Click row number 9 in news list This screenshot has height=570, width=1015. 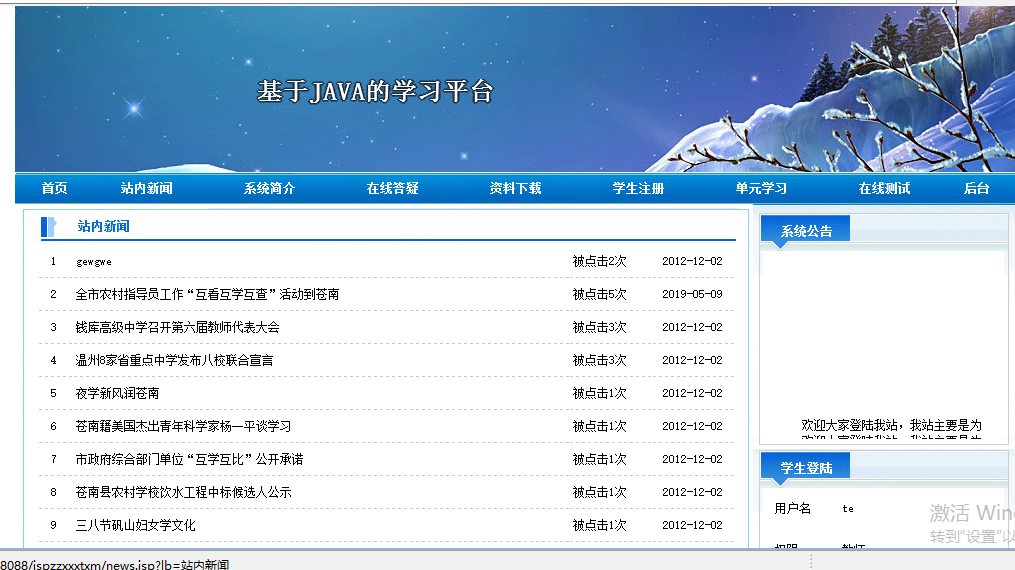[53, 525]
